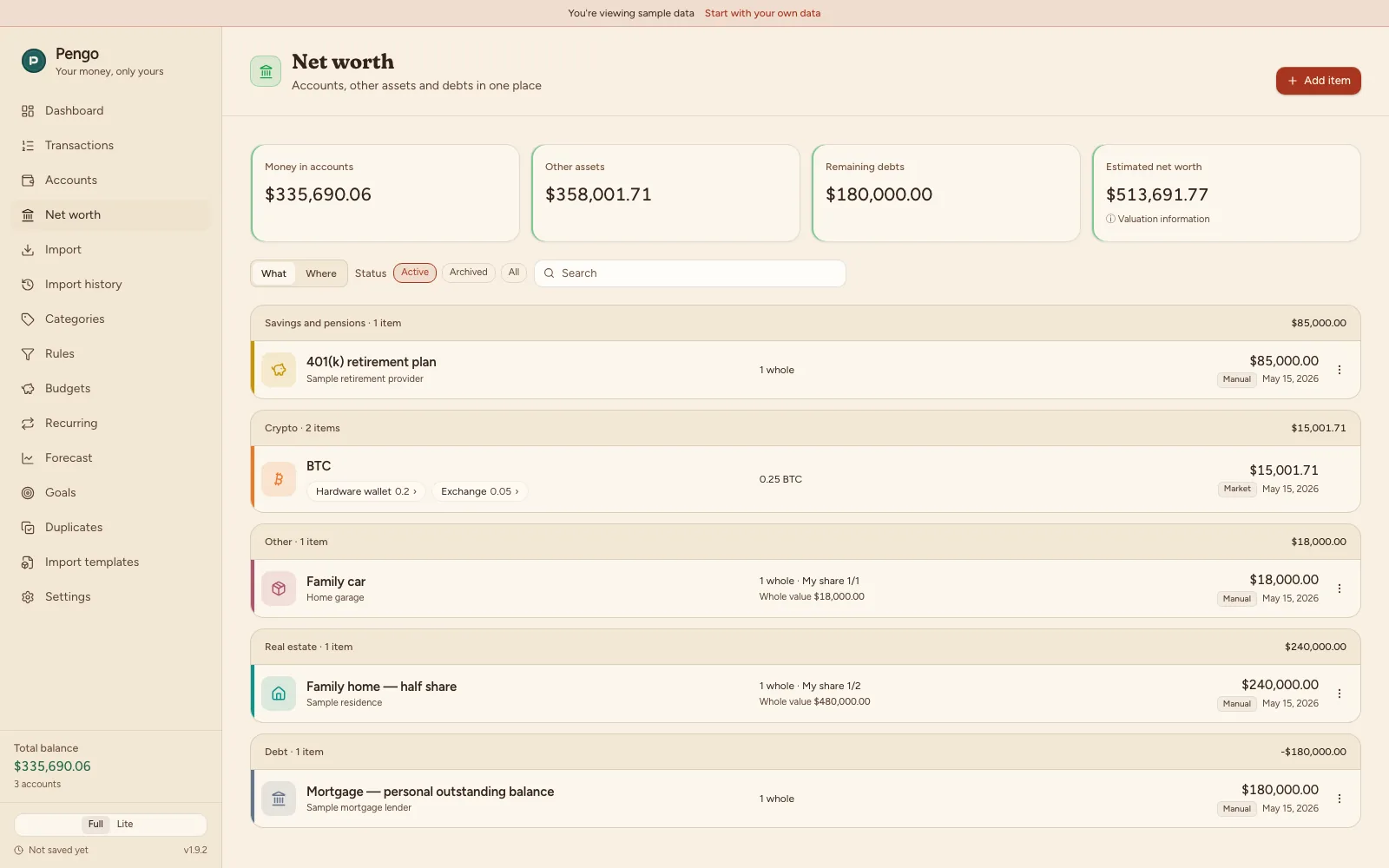Switch grouping to Where

pos(321,273)
